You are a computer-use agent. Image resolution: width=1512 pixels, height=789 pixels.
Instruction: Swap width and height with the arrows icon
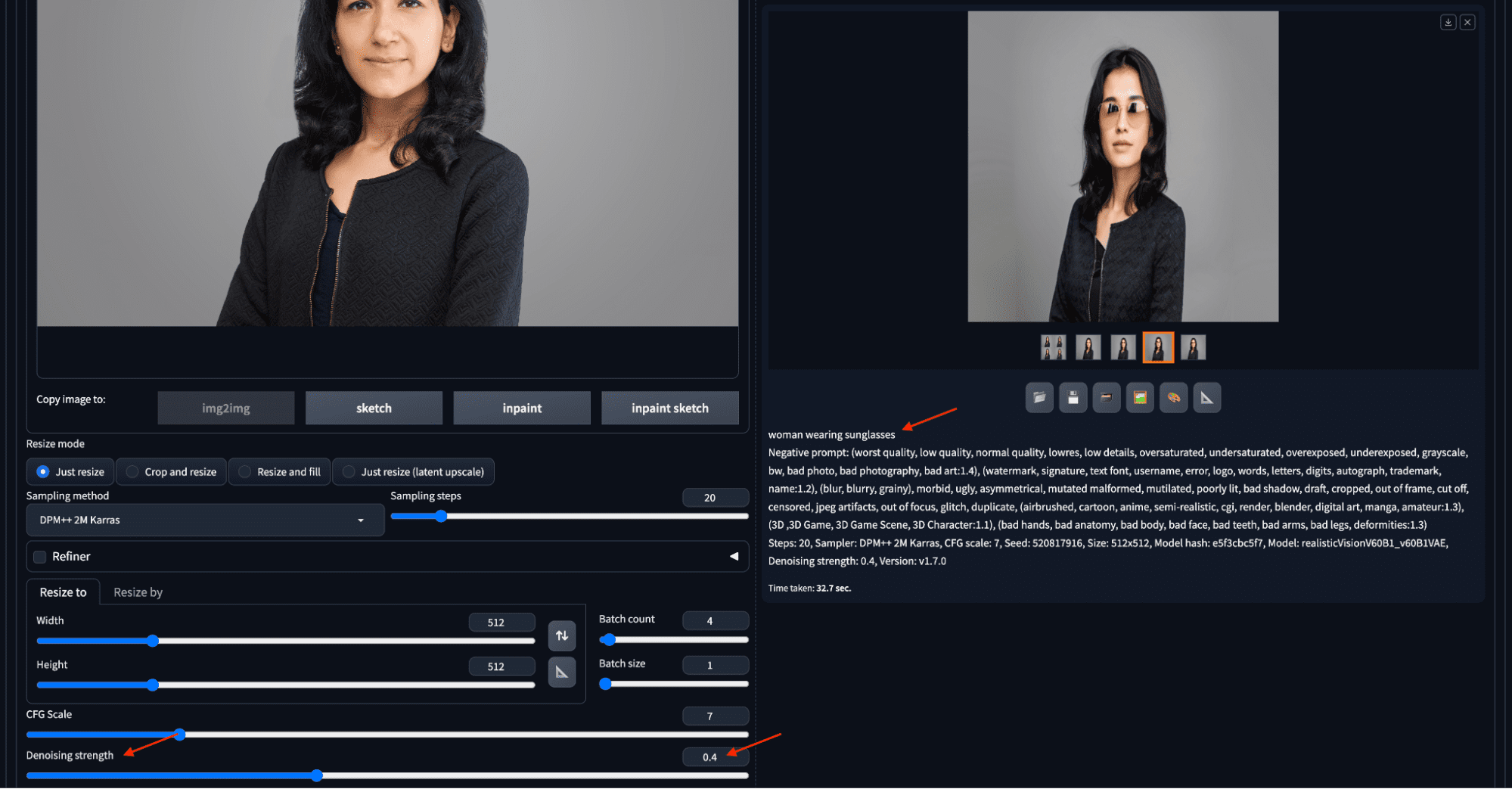562,635
